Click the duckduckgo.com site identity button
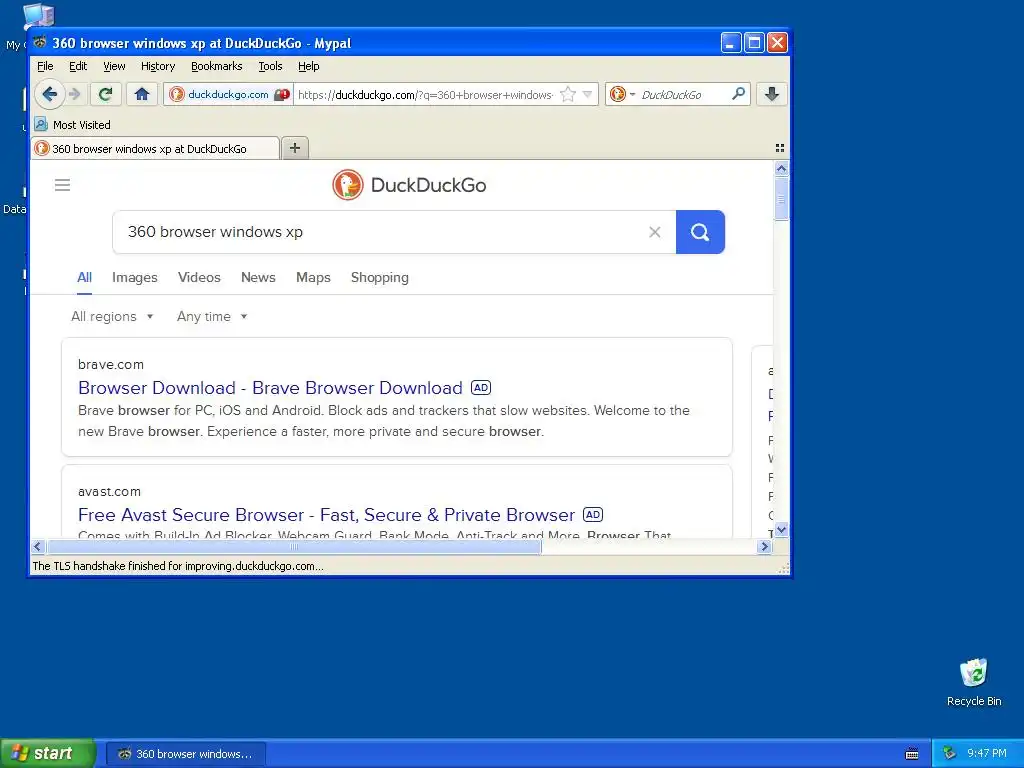 228,94
